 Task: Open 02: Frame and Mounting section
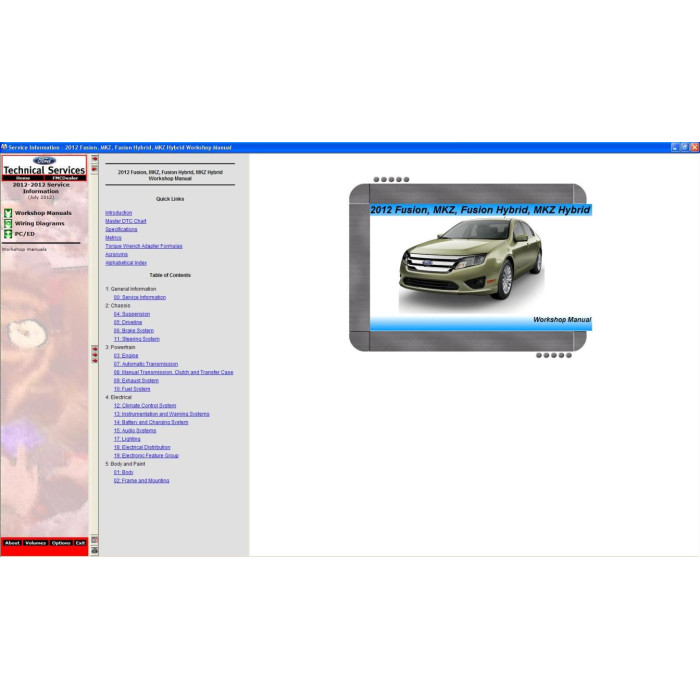click(142, 481)
